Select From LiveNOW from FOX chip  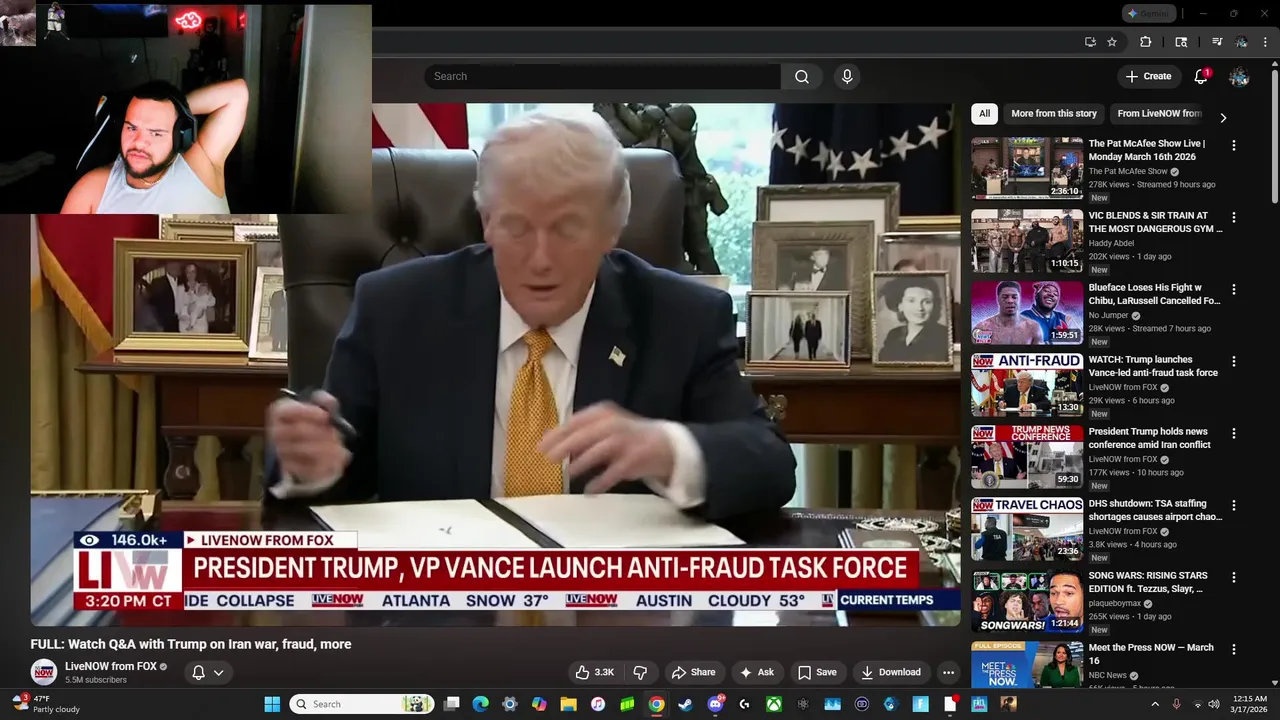(1159, 114)
